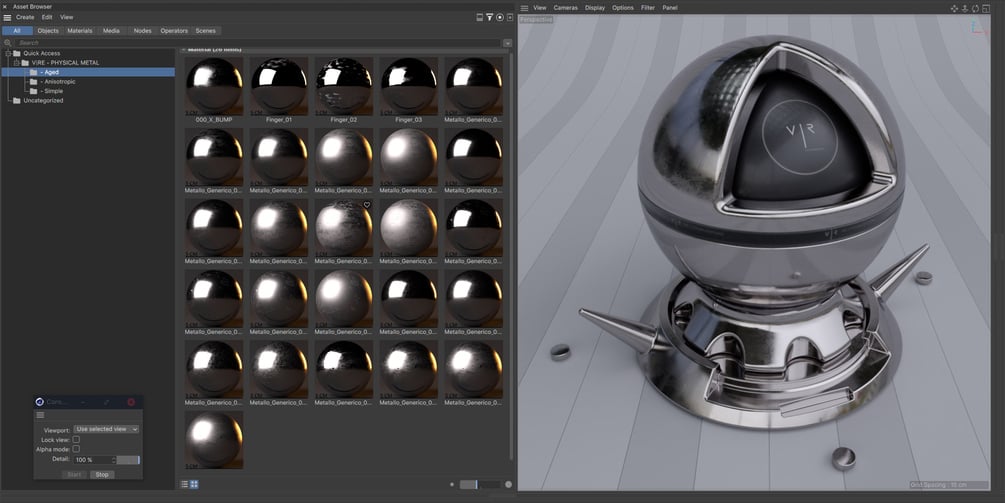Screen dimensions: 1005x503
Task: Open the viewport Cameras menu
Action: (566, 8)
